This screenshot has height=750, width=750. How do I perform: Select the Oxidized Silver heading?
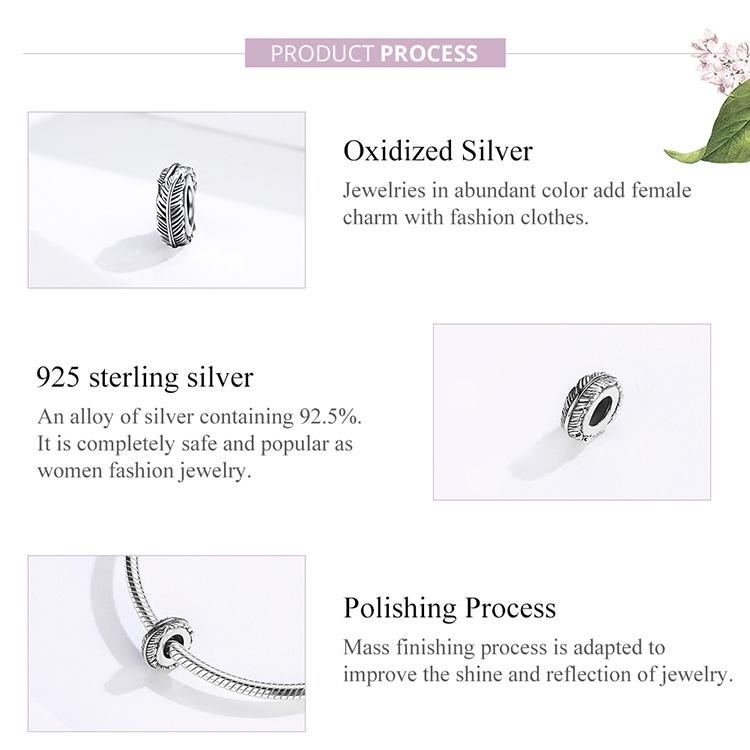coord(438,151)
